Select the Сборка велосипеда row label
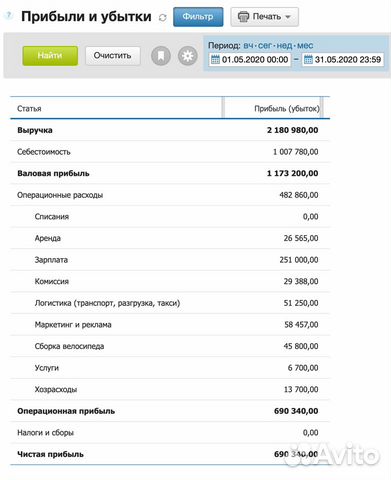391x480 pixels. click(69, 346)
